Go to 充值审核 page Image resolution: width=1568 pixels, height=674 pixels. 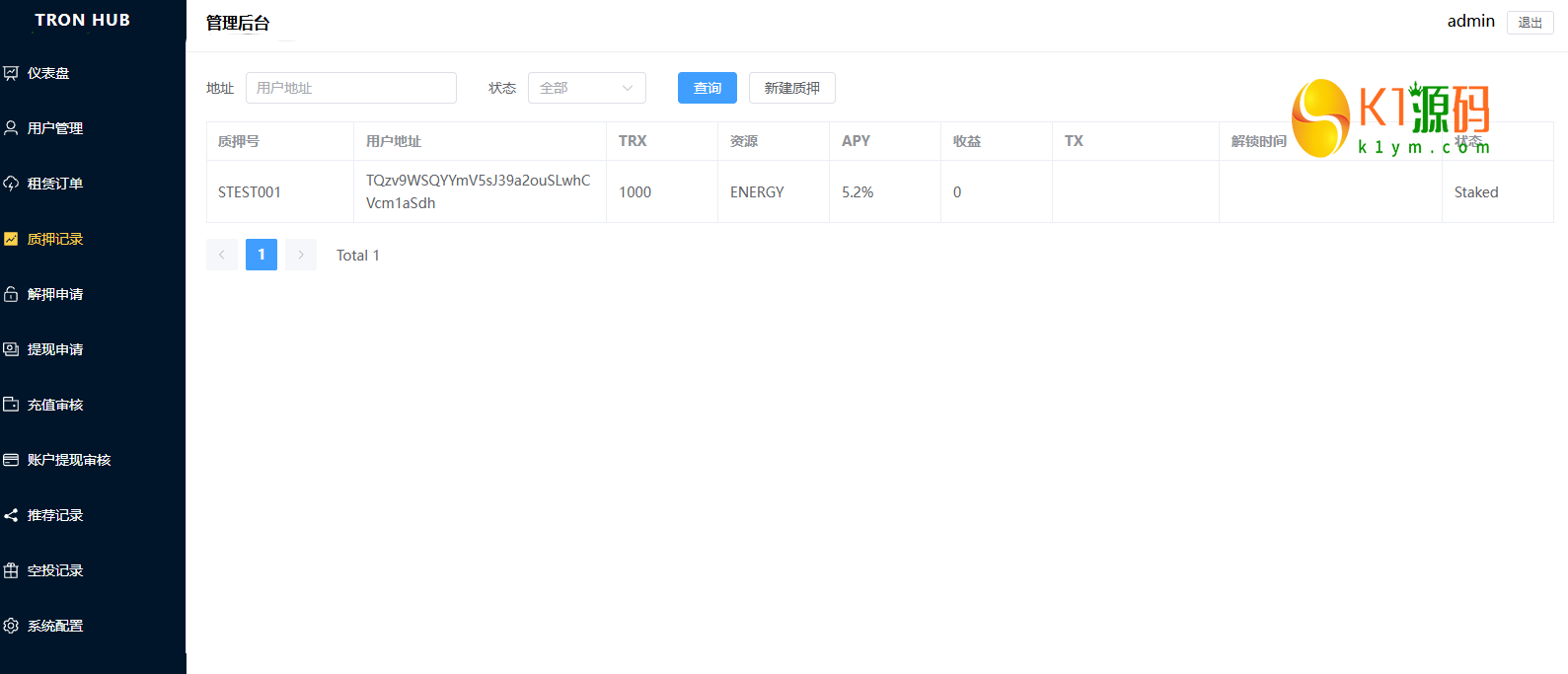point(93,405)
